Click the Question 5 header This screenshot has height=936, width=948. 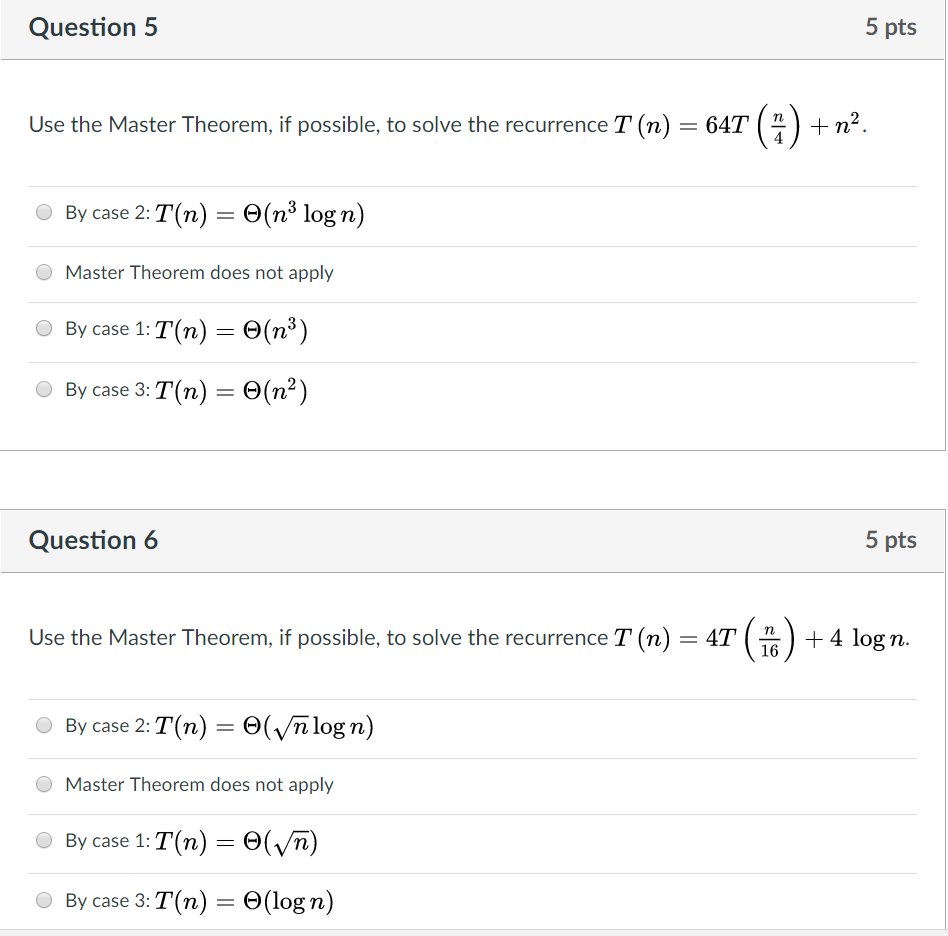coord(93,27)
